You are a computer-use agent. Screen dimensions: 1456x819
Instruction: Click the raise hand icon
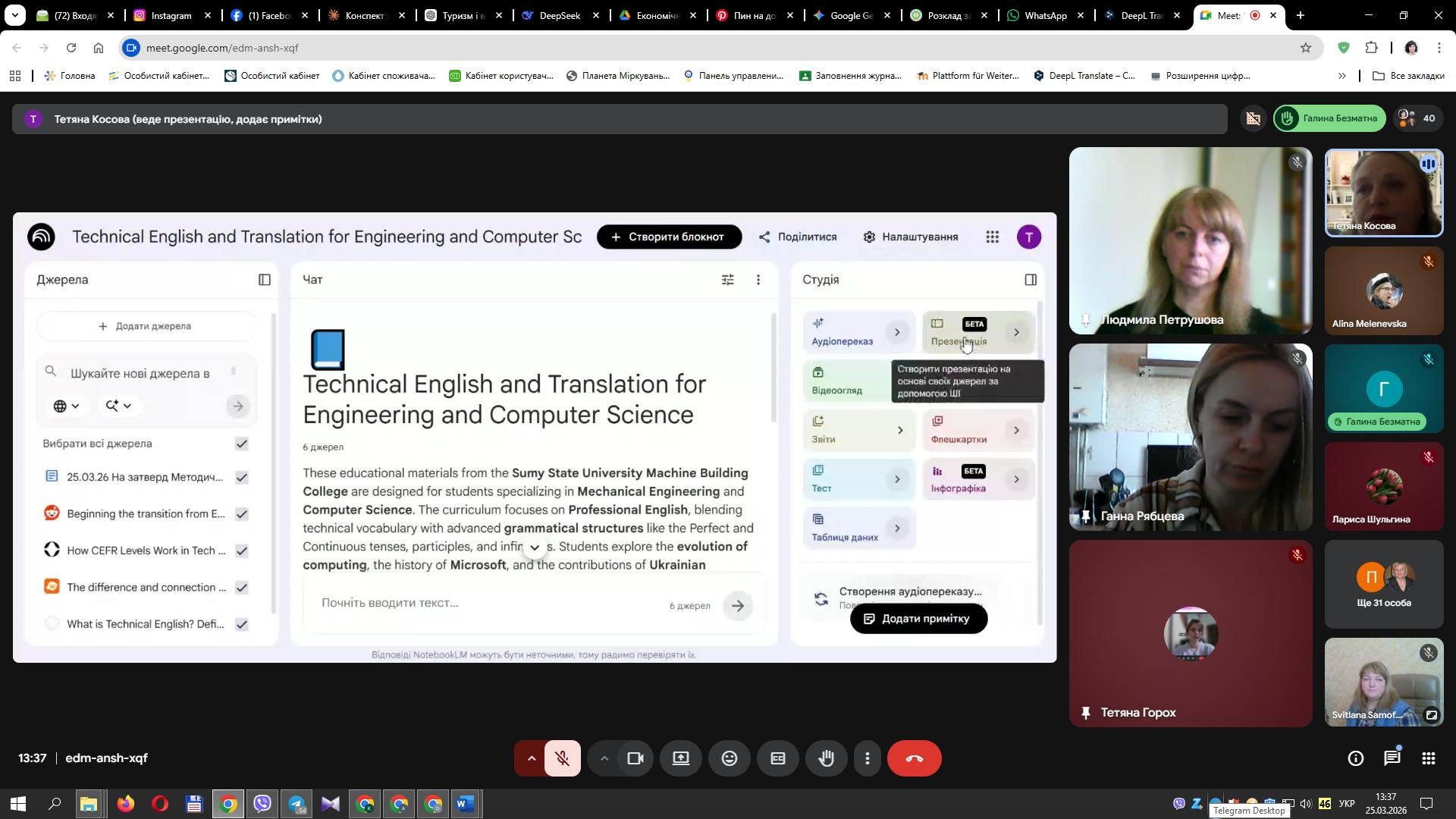click(x=826, y=758)
